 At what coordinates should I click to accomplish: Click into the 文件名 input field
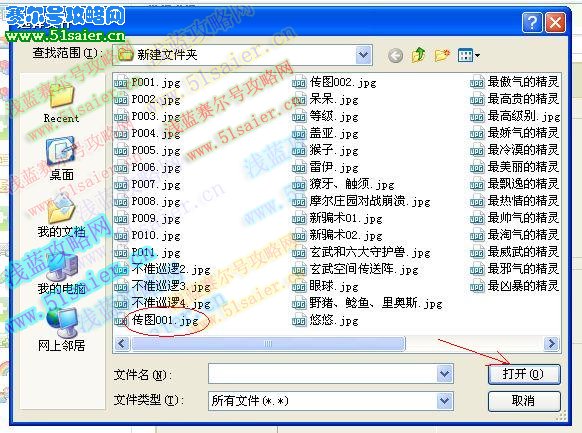coord(323,374)
